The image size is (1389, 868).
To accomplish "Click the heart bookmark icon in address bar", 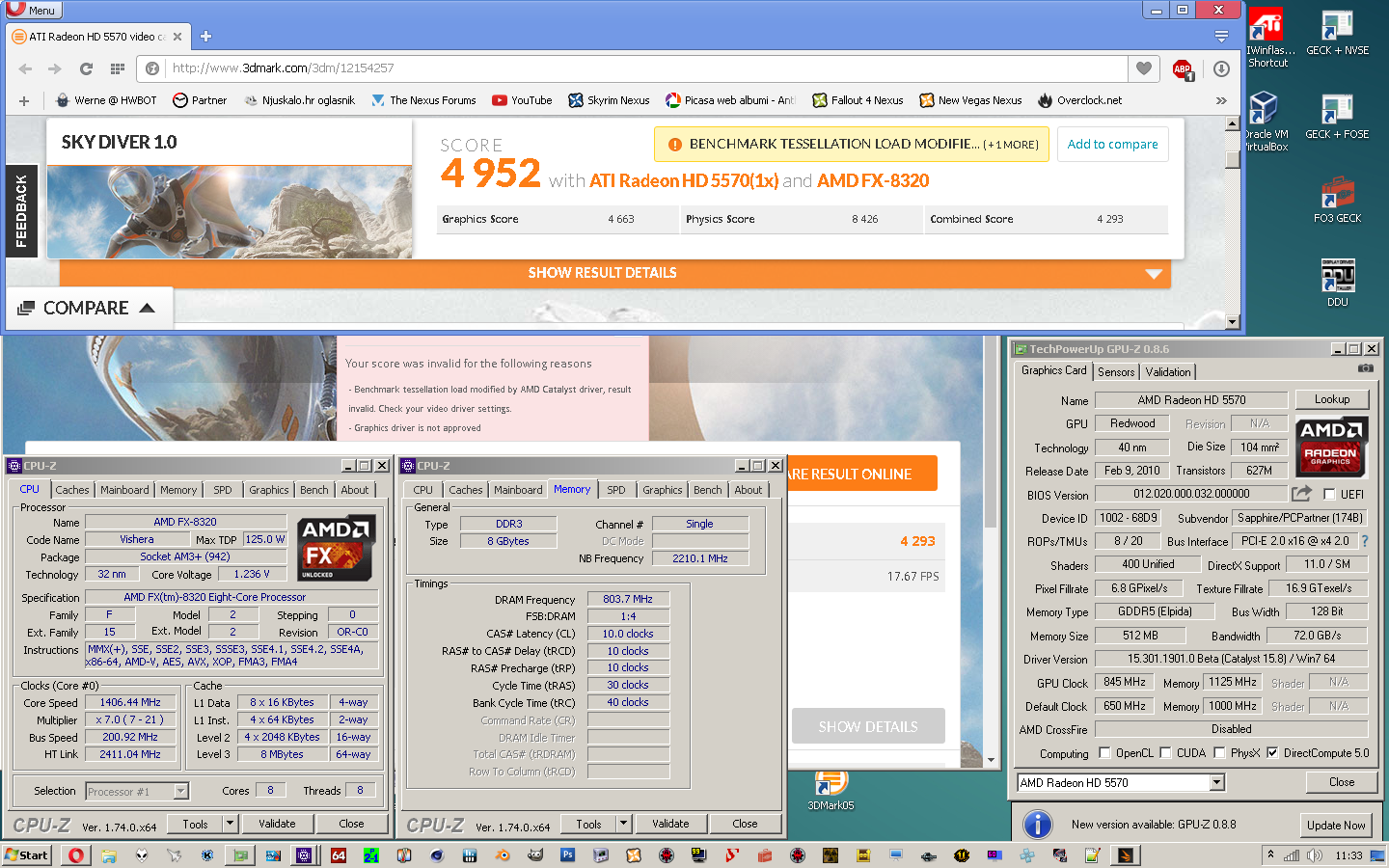I will pyautogui.click(x=1144, y=68).
